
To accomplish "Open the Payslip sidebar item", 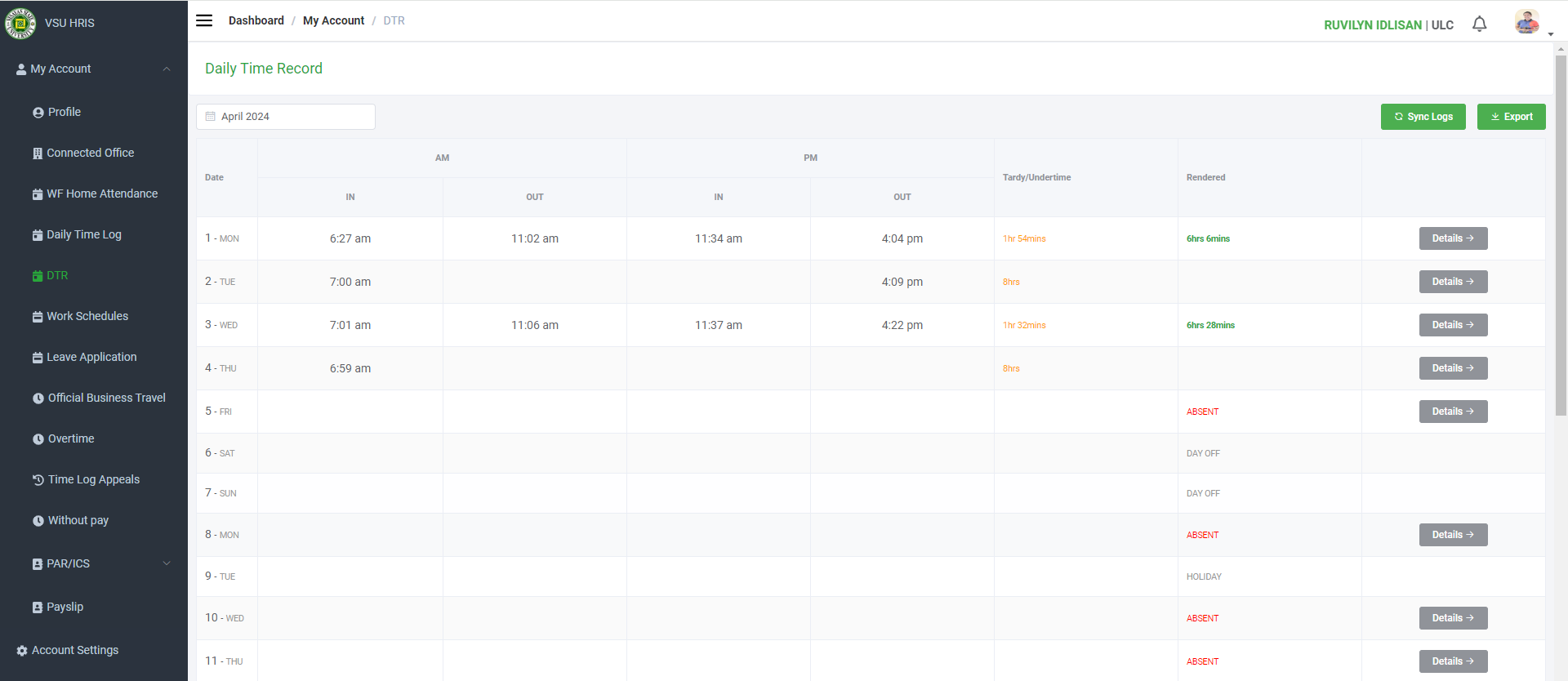I will (65, 607).
